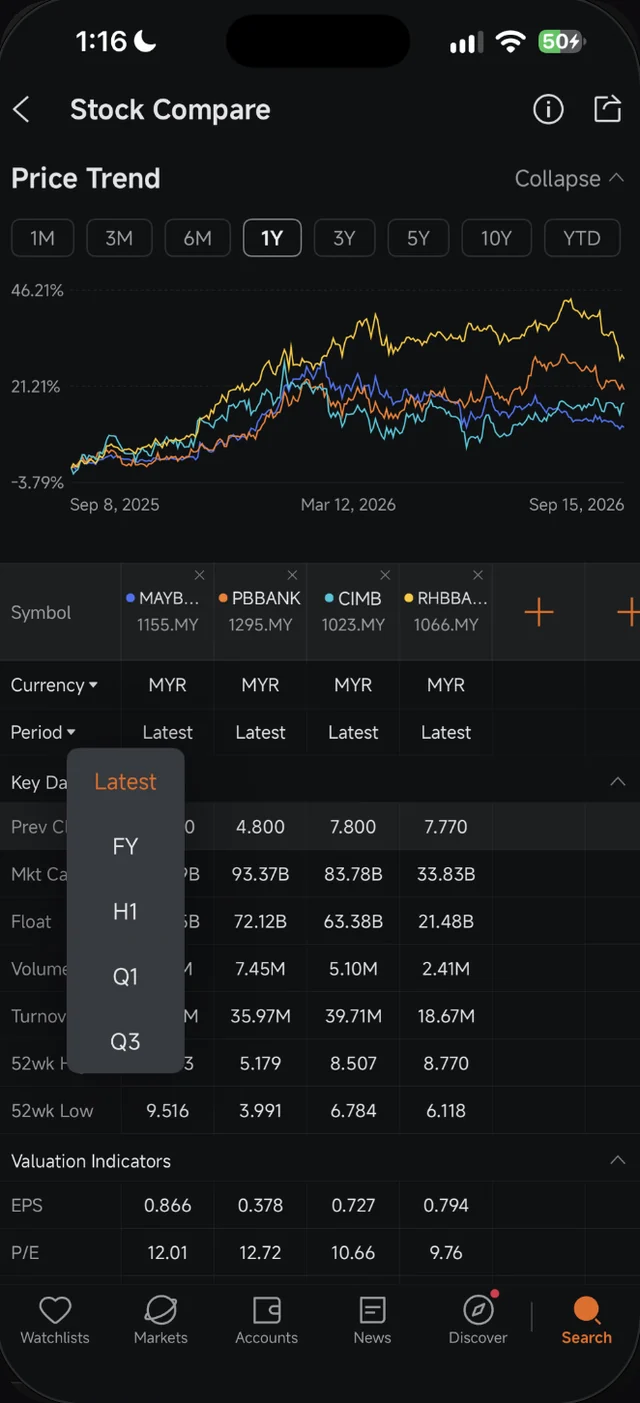Tap MAYBANK EPS value 0.866

coord(167,1205)
